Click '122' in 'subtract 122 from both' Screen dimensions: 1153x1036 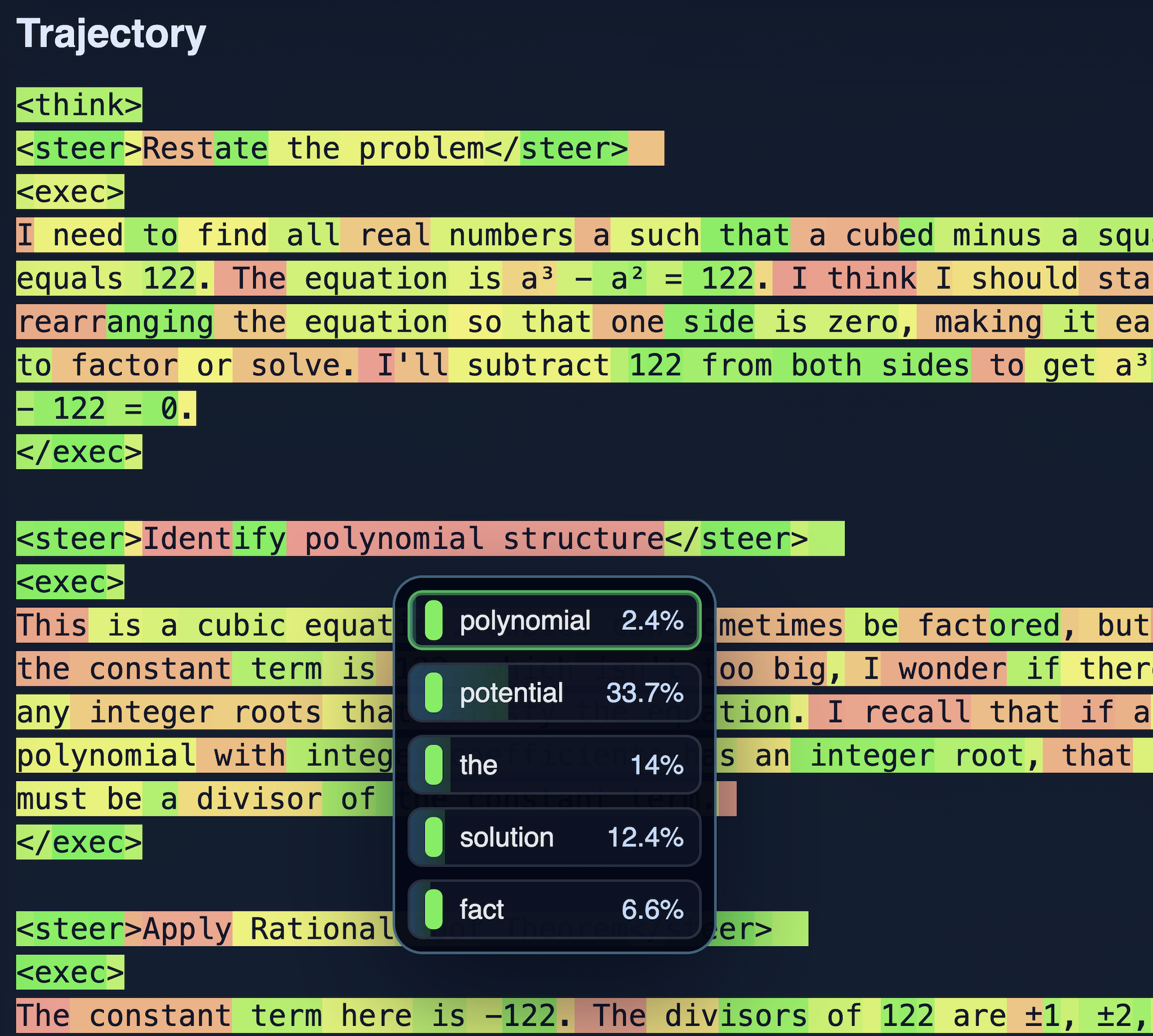(x=655, y=365)
